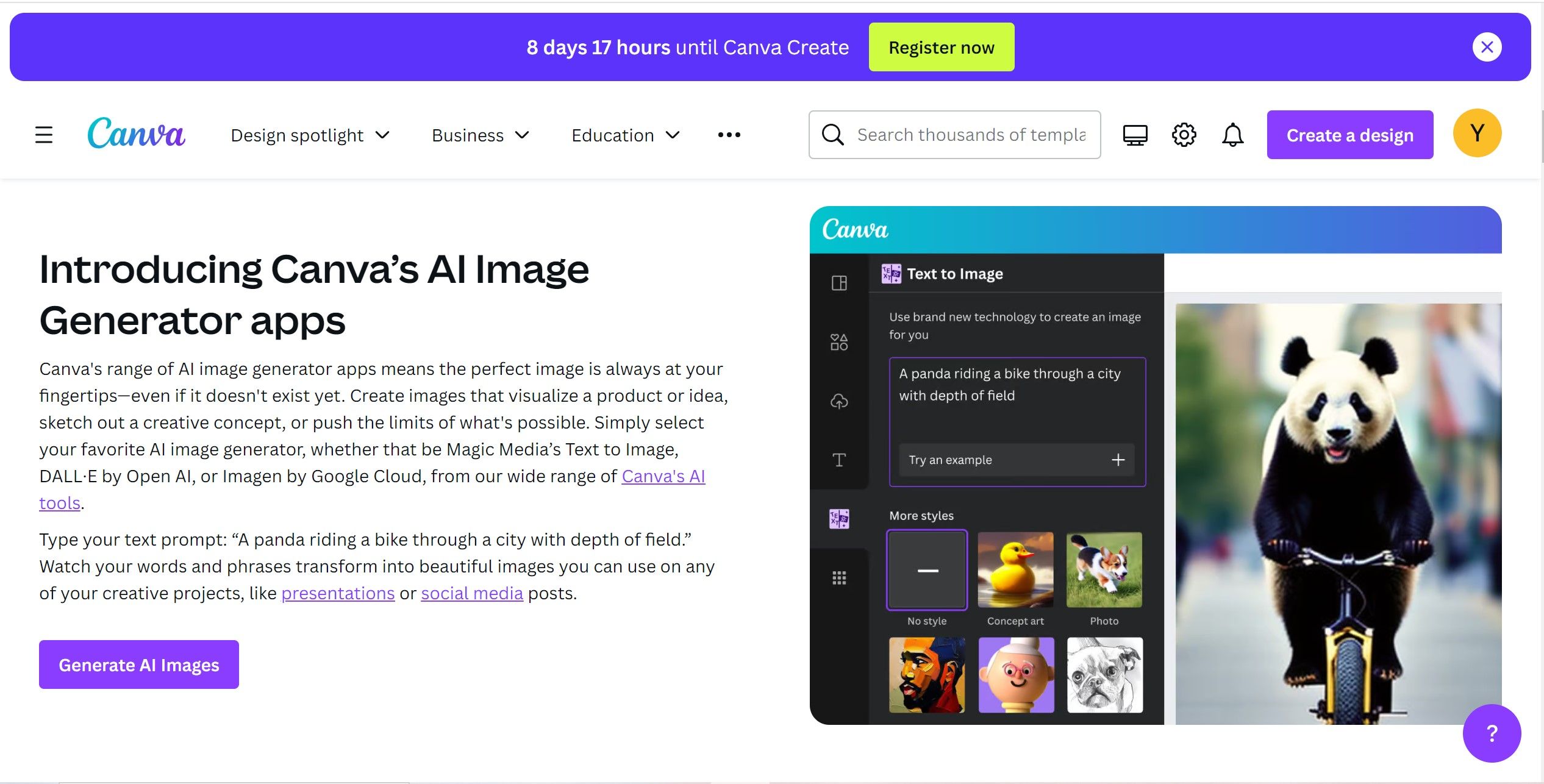Click the presentations hyperlink
This screenshot has height=784, width=1544.
tap(338, 592)
